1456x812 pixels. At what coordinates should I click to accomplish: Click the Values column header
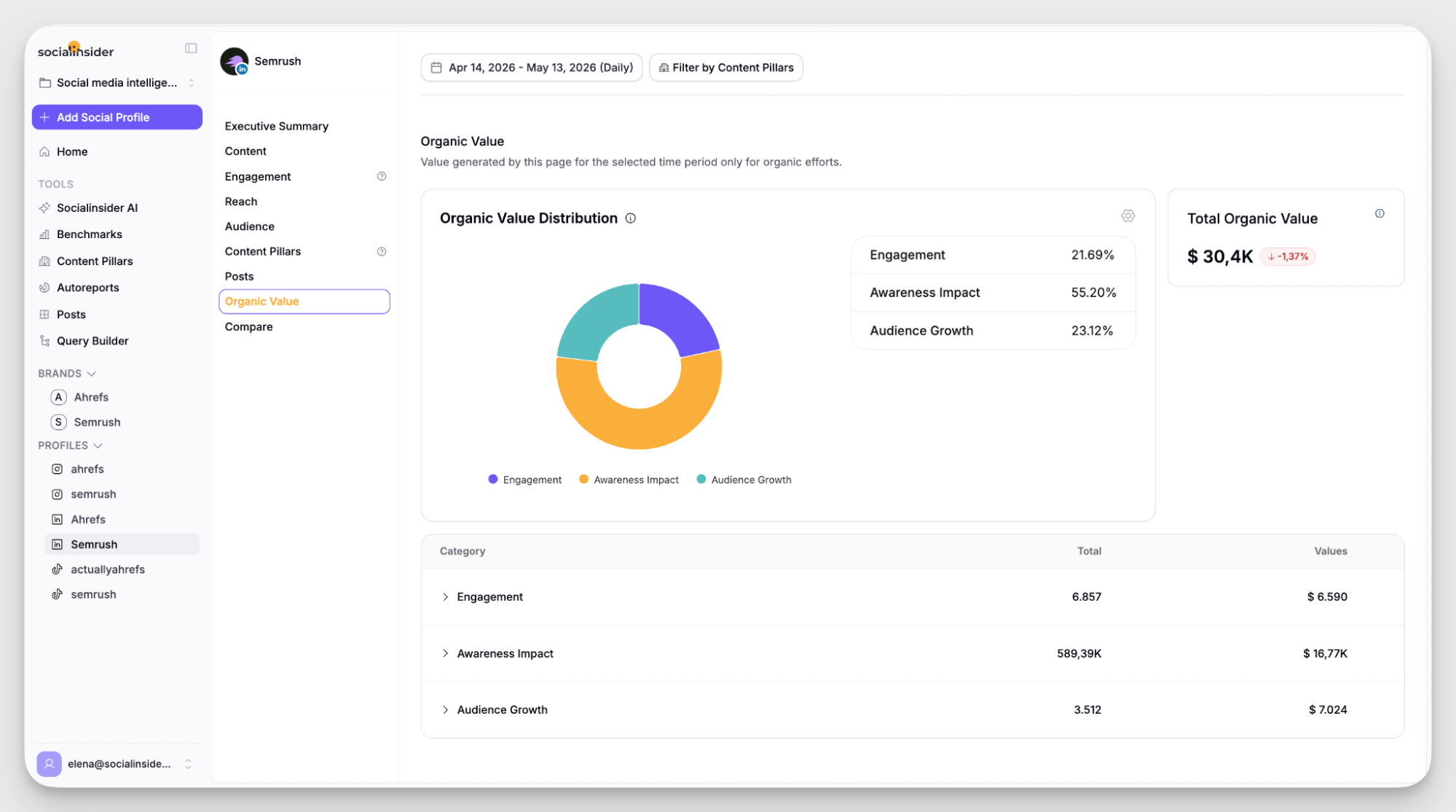tap(1331, 551)
